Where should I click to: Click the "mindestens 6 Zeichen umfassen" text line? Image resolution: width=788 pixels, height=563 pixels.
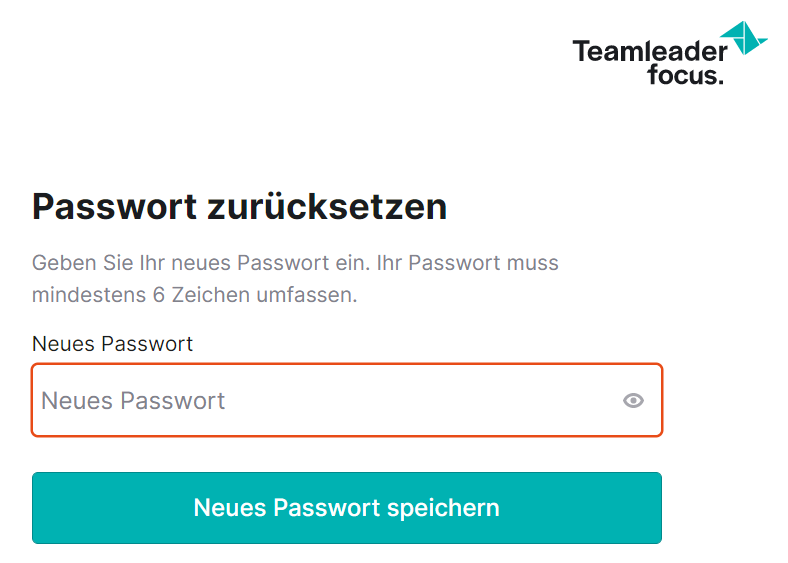[194, 295]
